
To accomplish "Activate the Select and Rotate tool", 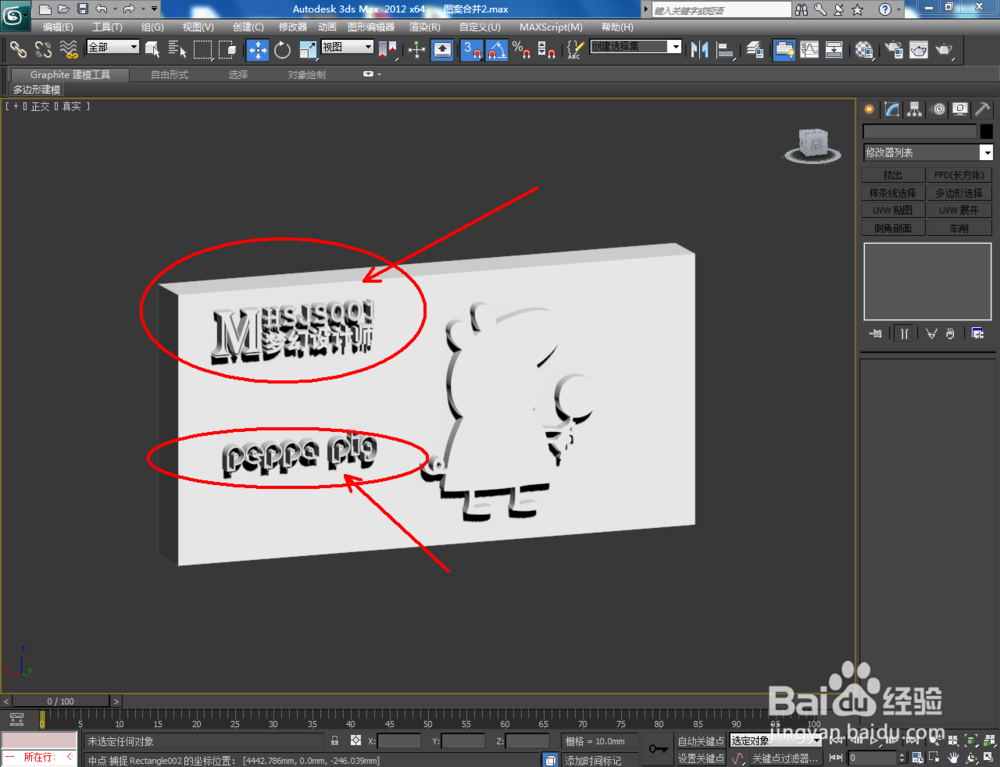I will pos(282,49).
